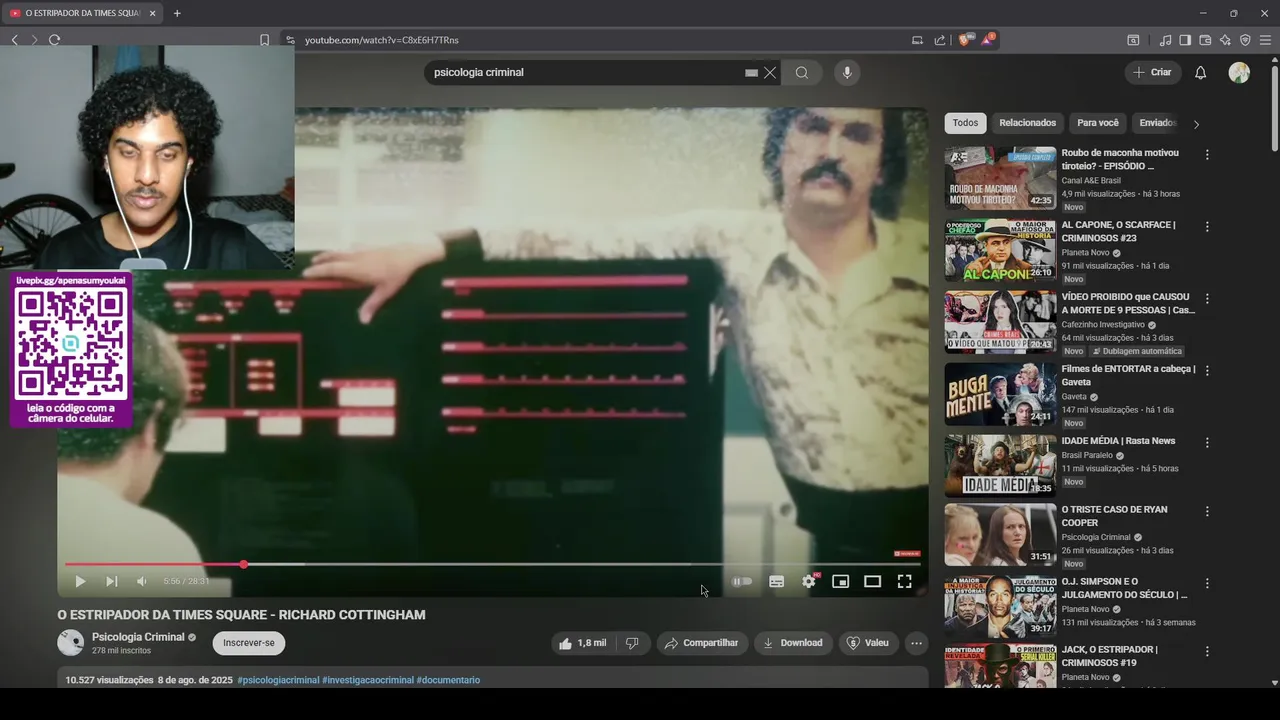
Task: Go back to the previous page
Action: (14, 40)
